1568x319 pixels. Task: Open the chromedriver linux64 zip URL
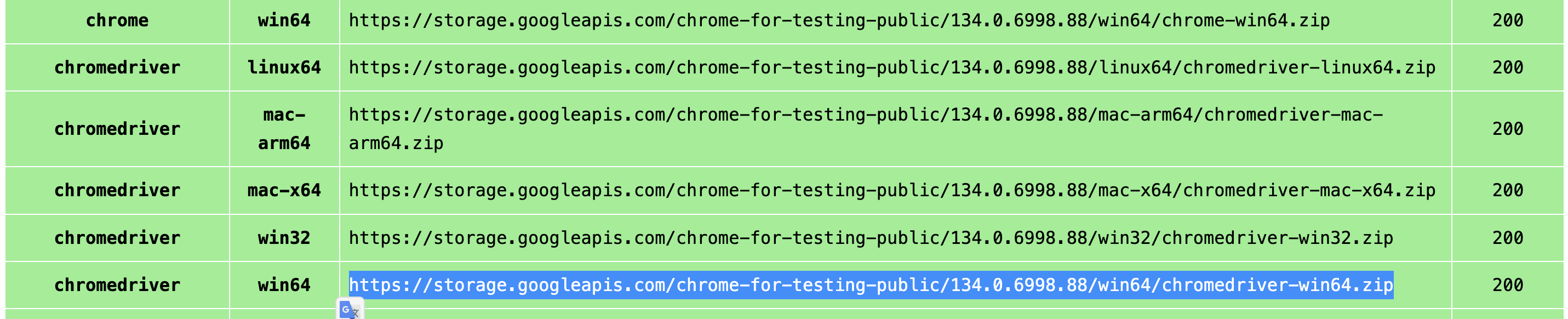coord(892,67)
